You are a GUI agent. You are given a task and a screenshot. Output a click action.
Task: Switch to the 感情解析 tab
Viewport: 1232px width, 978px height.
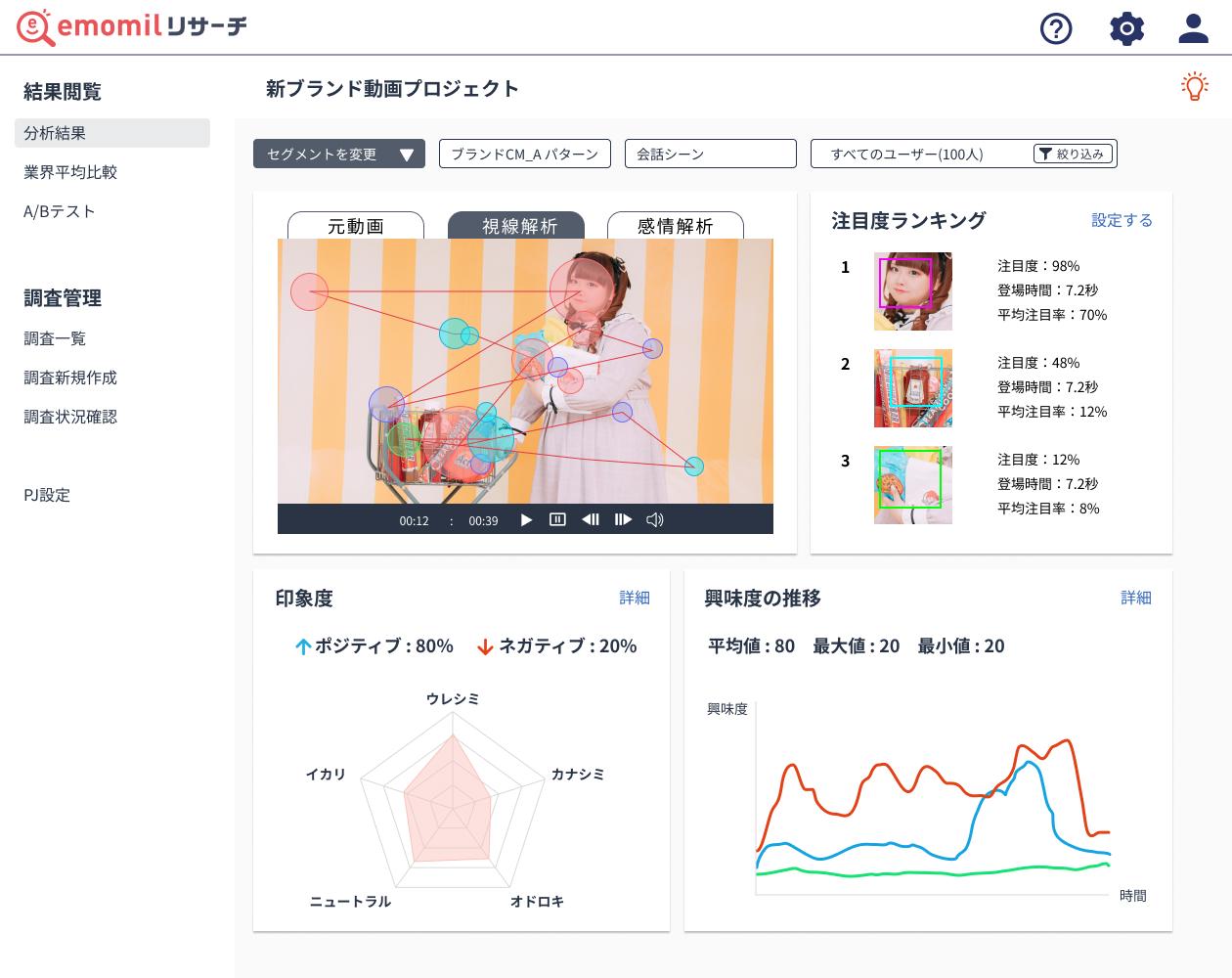pyautogui.click(x=675, y=226)
